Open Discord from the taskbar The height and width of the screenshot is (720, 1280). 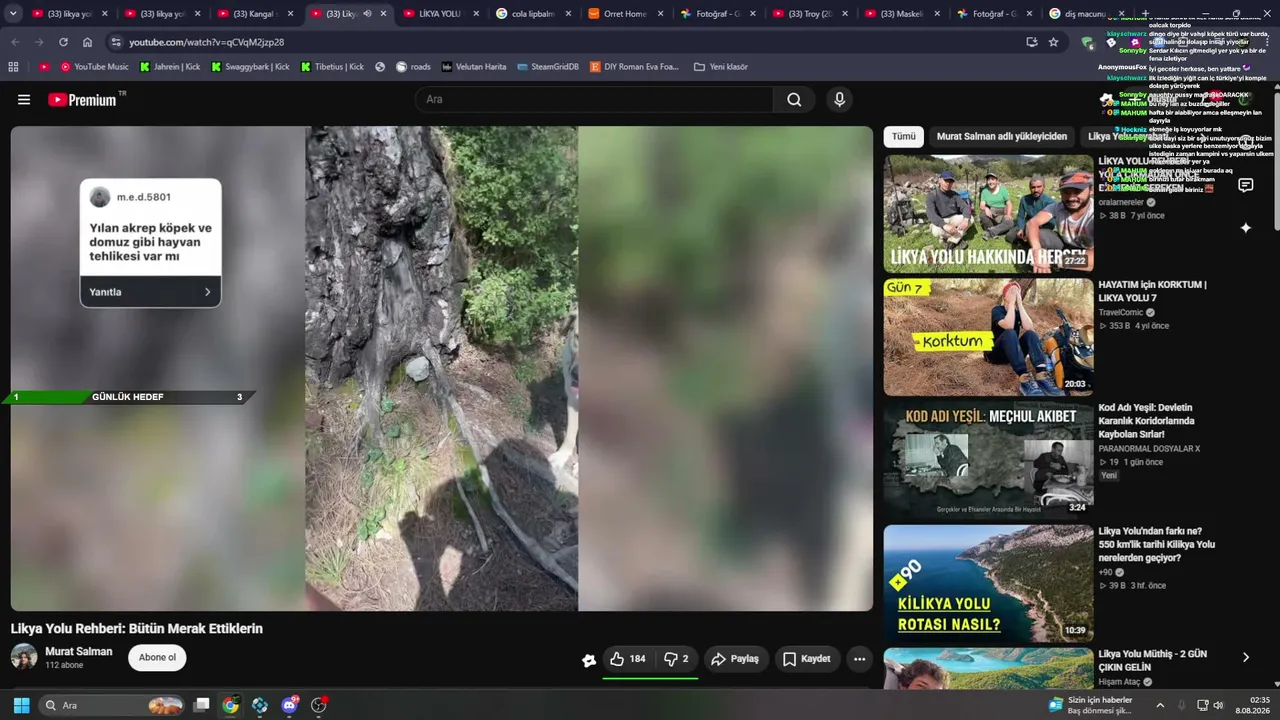[x=290, y=705]
